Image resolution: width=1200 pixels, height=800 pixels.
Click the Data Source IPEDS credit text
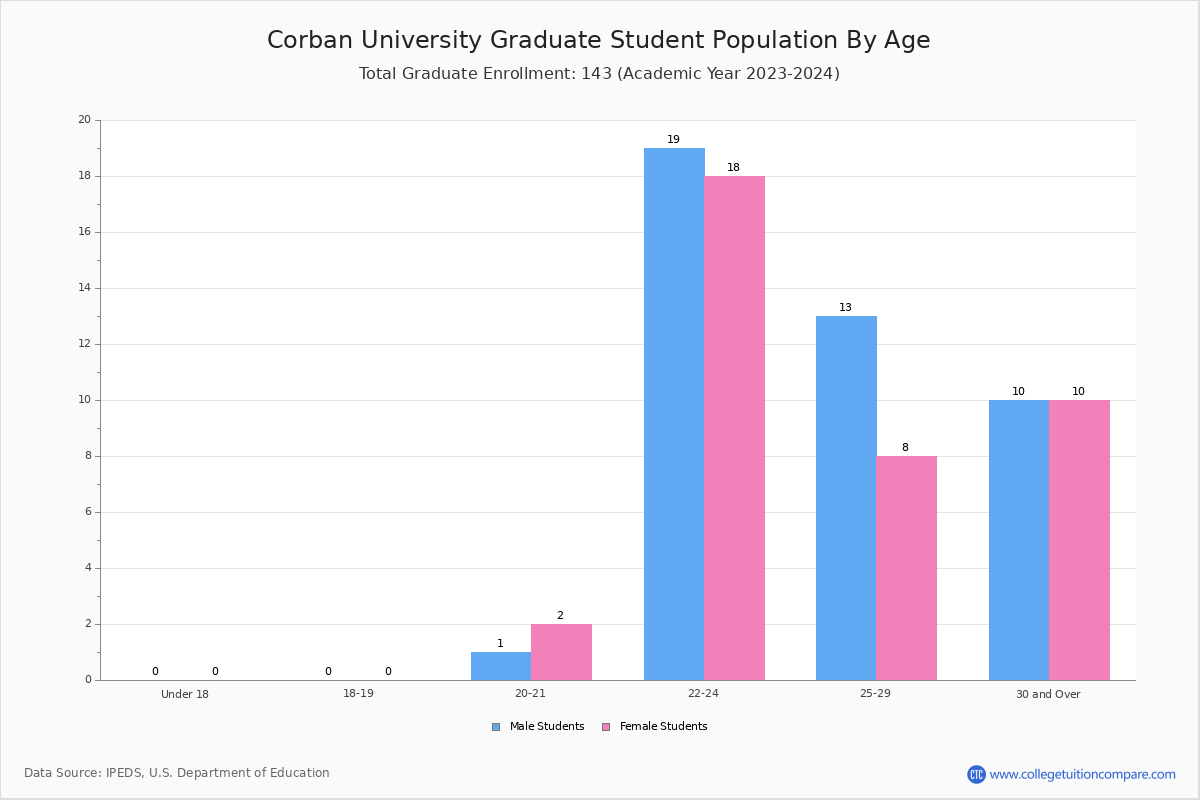177,773
